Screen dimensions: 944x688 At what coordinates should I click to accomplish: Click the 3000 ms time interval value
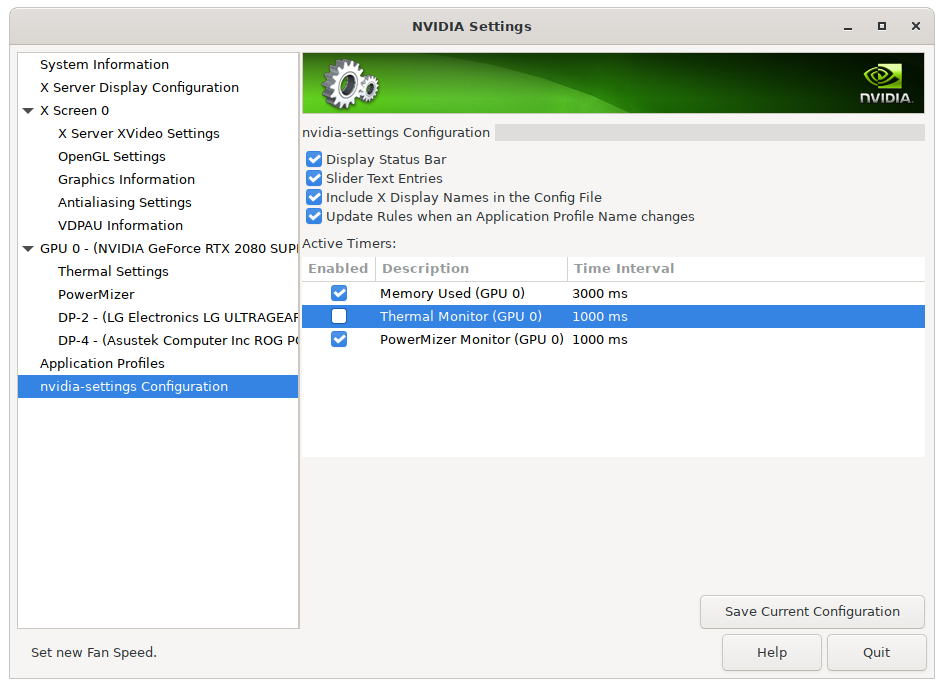tap(600, 293)
